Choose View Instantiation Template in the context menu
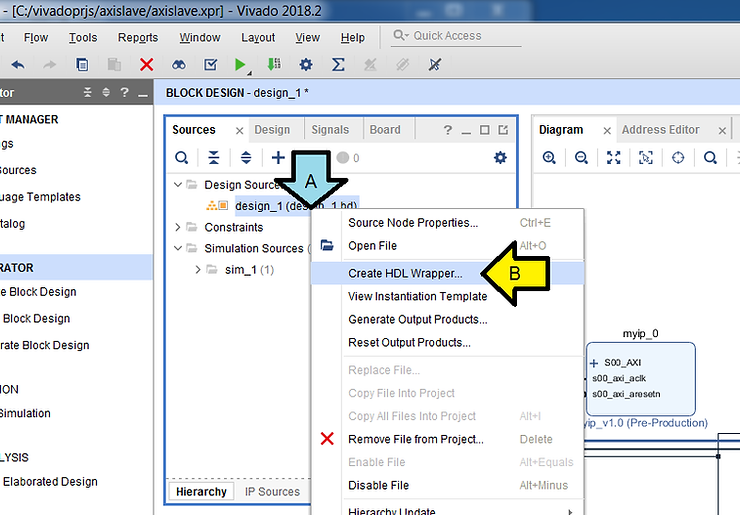Viewport: 740px width, 515px height. pos(447,296)
